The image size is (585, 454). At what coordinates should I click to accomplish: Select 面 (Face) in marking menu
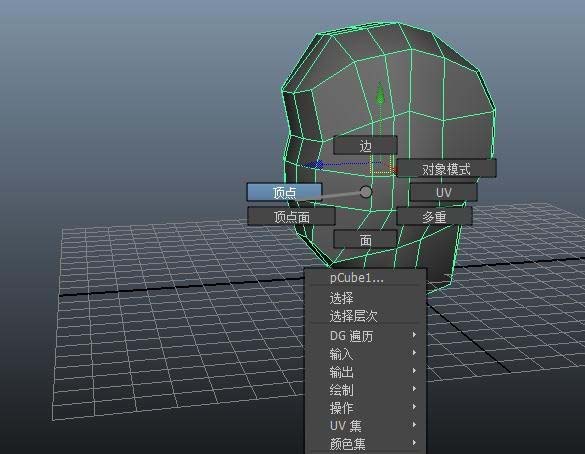(x=365, y=239)
